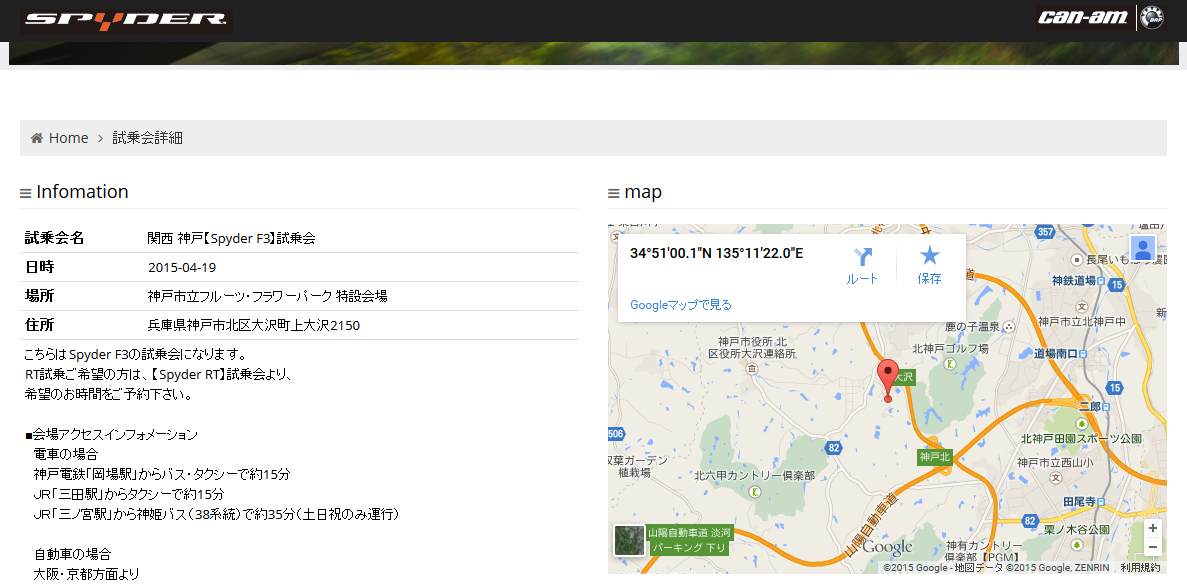Switch to satellite view thumbnail
The height and width of the screenshot is (585, 1187).
click(629, 540)
